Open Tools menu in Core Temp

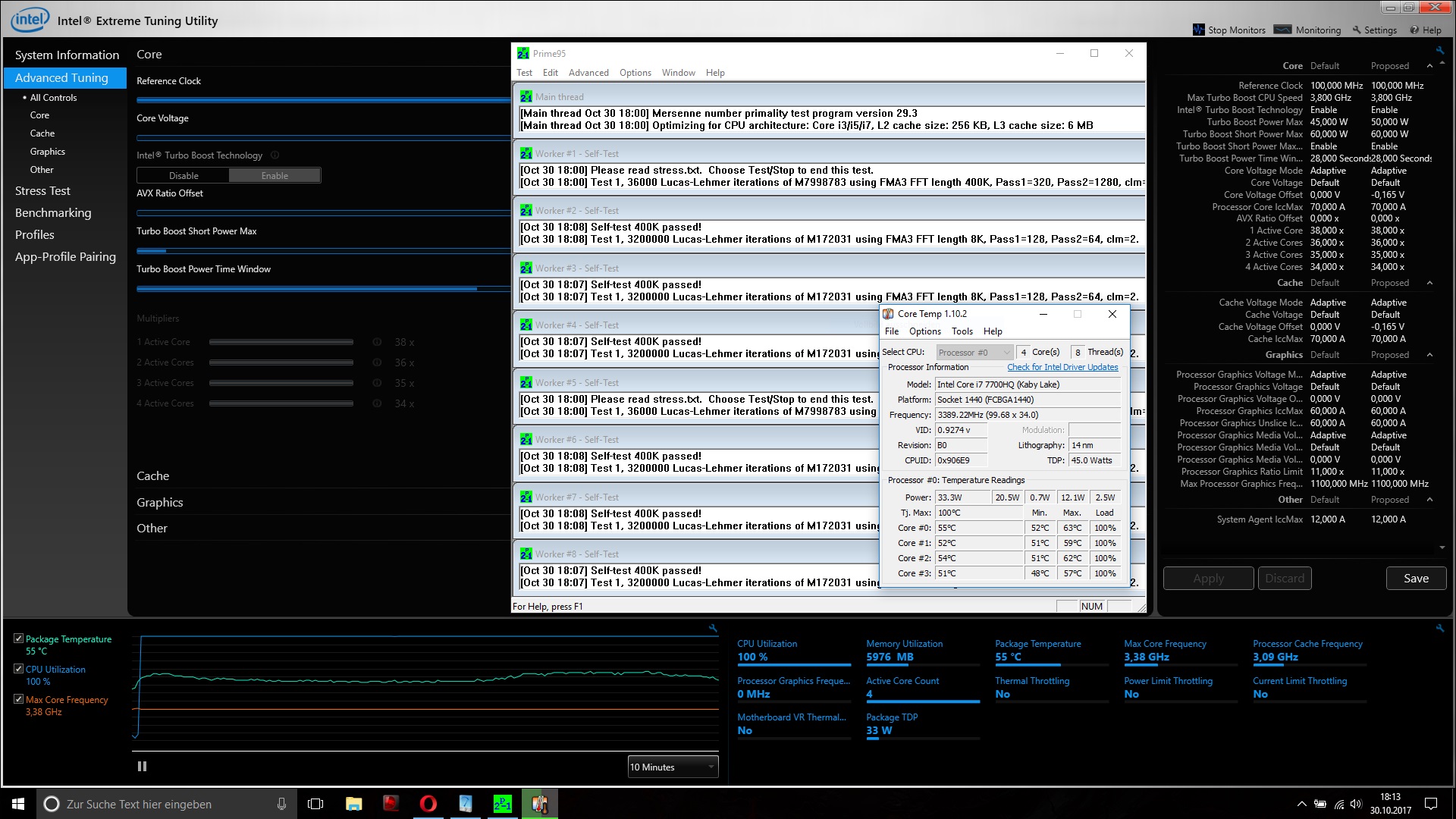coord(962,331)
